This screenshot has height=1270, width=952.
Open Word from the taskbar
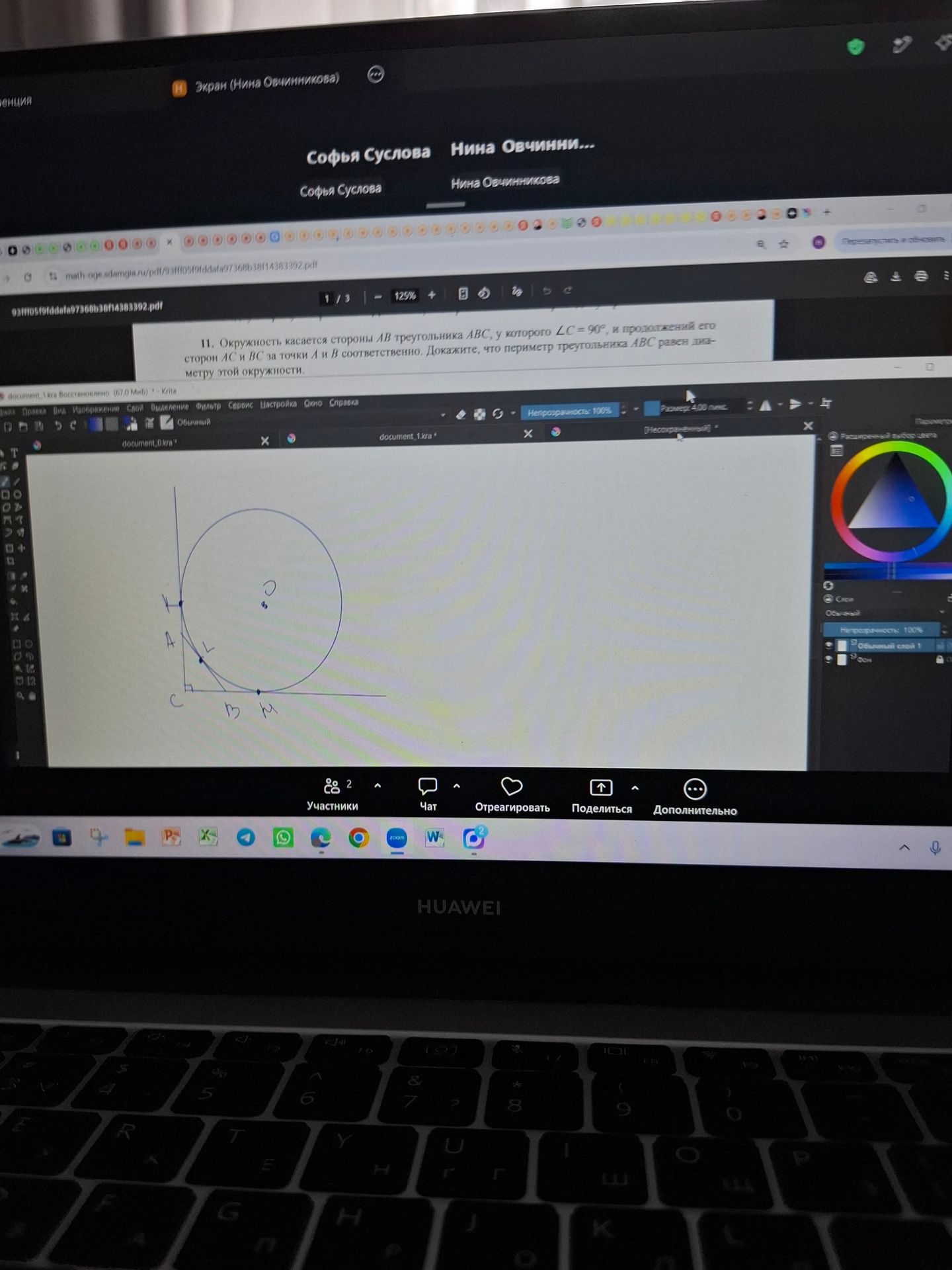point(434,838)
